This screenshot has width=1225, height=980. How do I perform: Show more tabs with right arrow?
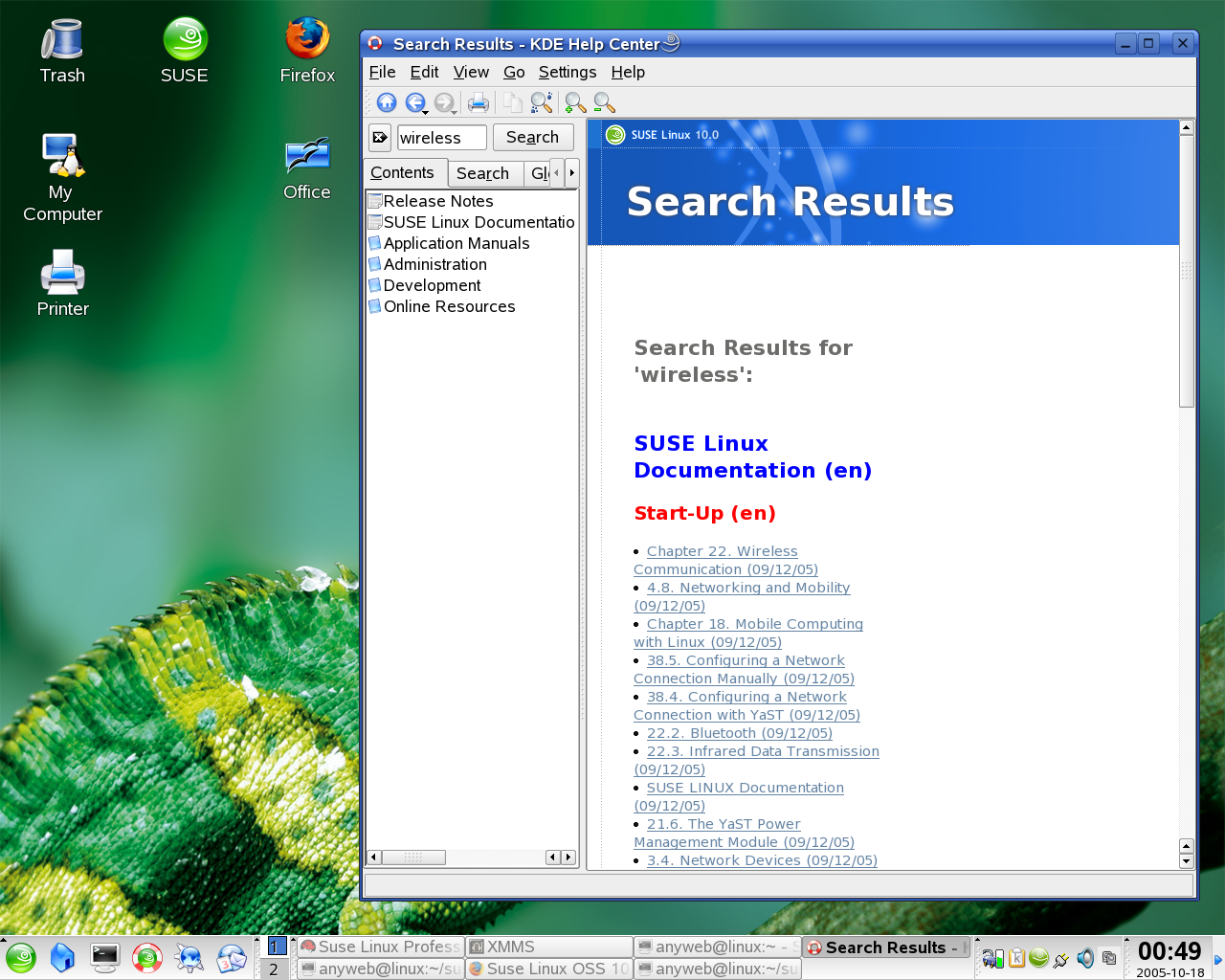coord(572,173)
